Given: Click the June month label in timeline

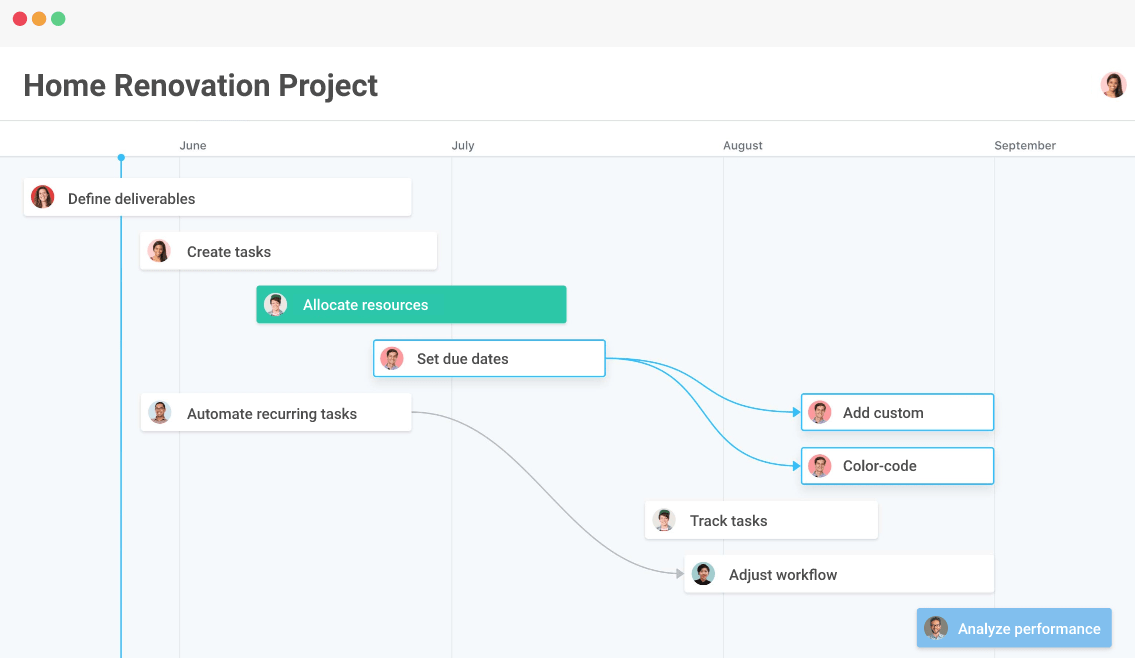Looking at the screenshot, I should pos(193,146).
